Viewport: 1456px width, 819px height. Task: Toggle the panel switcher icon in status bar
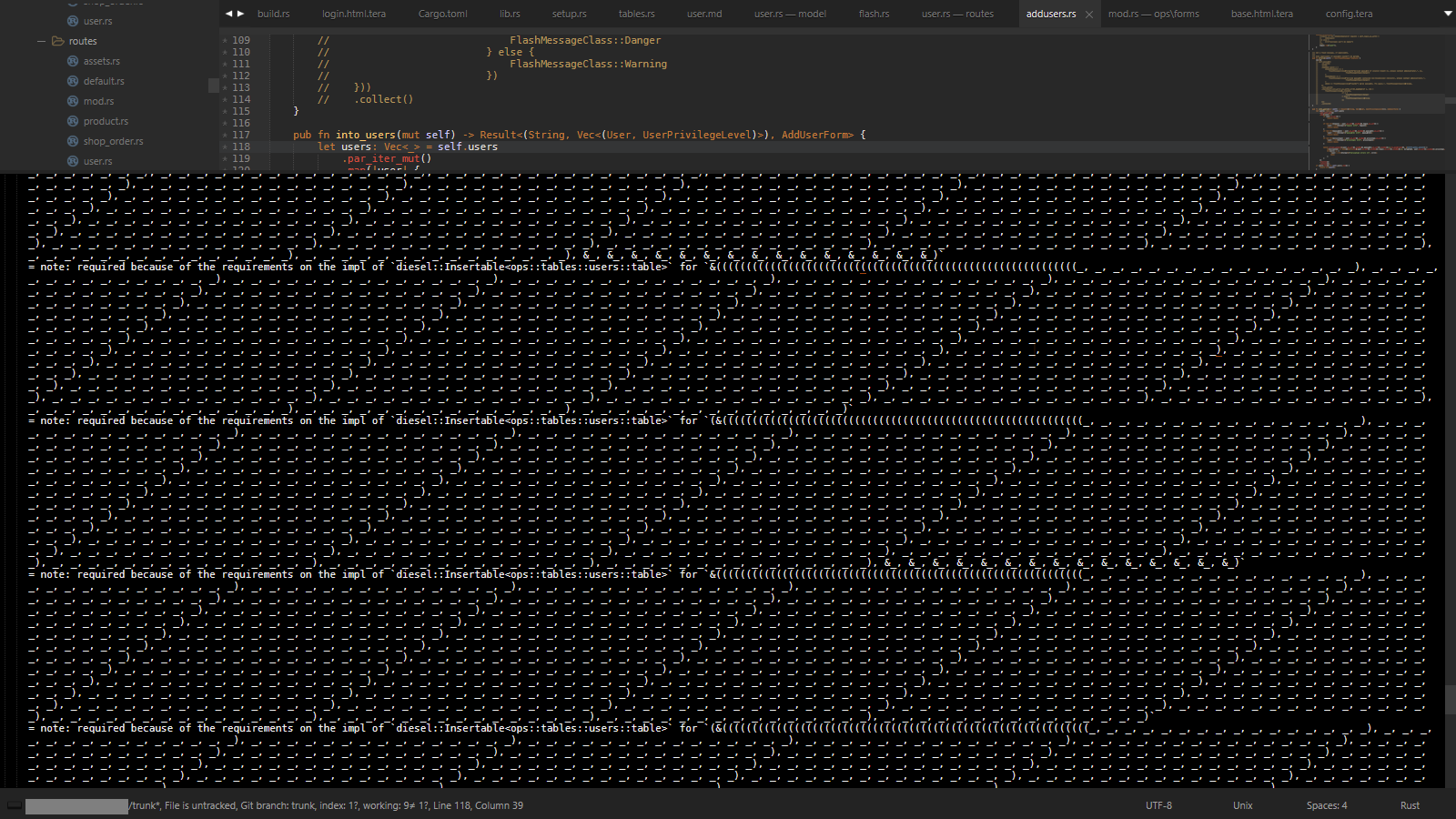15,805
